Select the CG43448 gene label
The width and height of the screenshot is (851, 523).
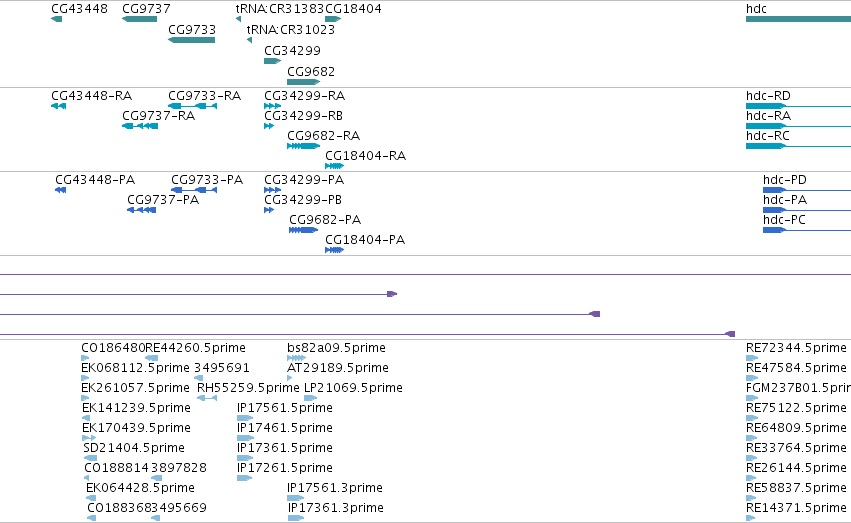(x=79, y=9)
